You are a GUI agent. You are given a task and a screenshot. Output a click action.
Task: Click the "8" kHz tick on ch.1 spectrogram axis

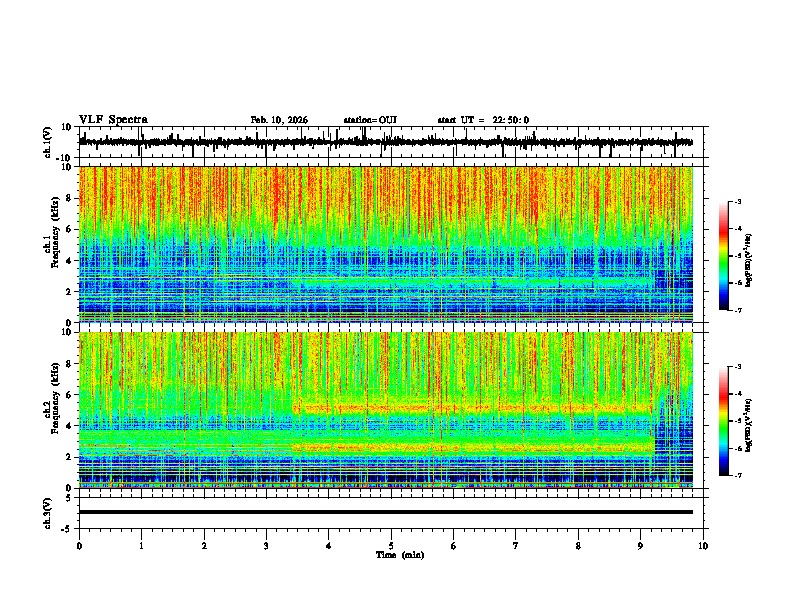click(x=70, y=198)
